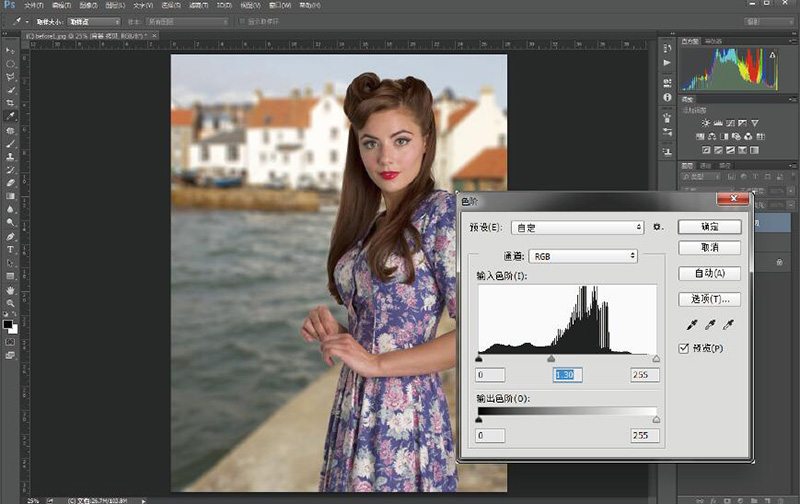Click the 自动(A) auto button
Viewport: 800px width, 504px height.
(709, 273)
